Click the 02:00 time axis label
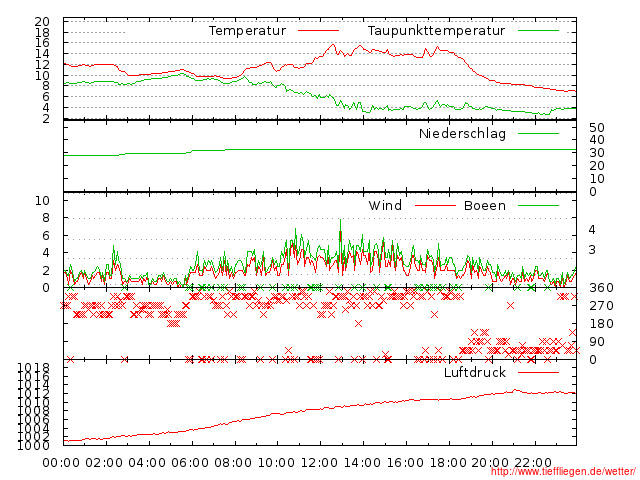Viewport: 640px width, 480px height. [x=104, y=462]
